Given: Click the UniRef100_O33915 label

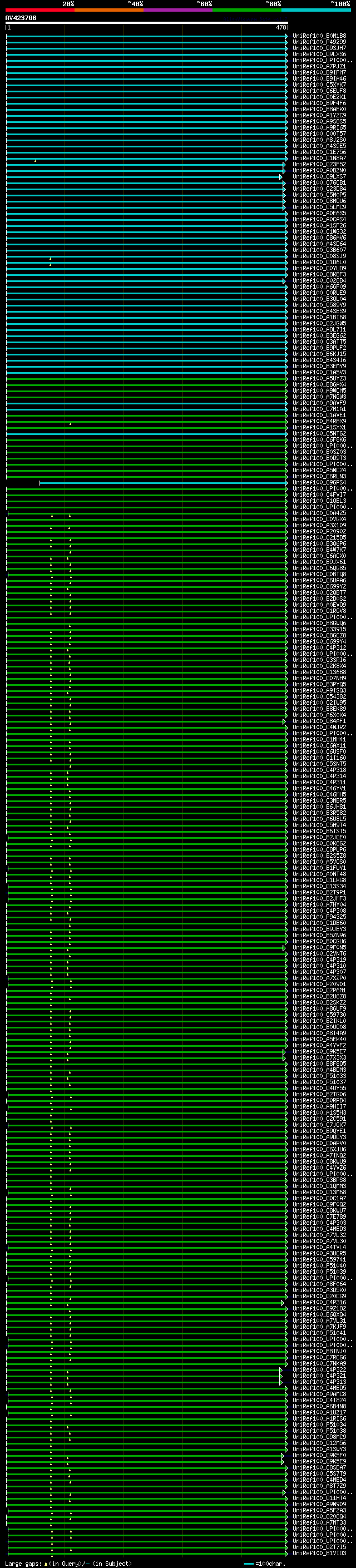Looking at the screenshot, I should coord(319,630).
